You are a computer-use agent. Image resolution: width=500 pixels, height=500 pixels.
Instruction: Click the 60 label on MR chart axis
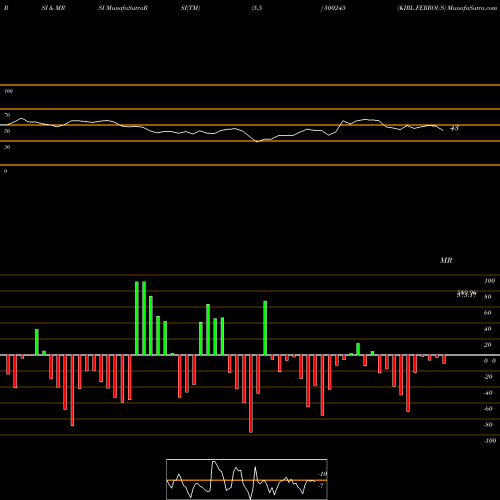tap(488, 313)
